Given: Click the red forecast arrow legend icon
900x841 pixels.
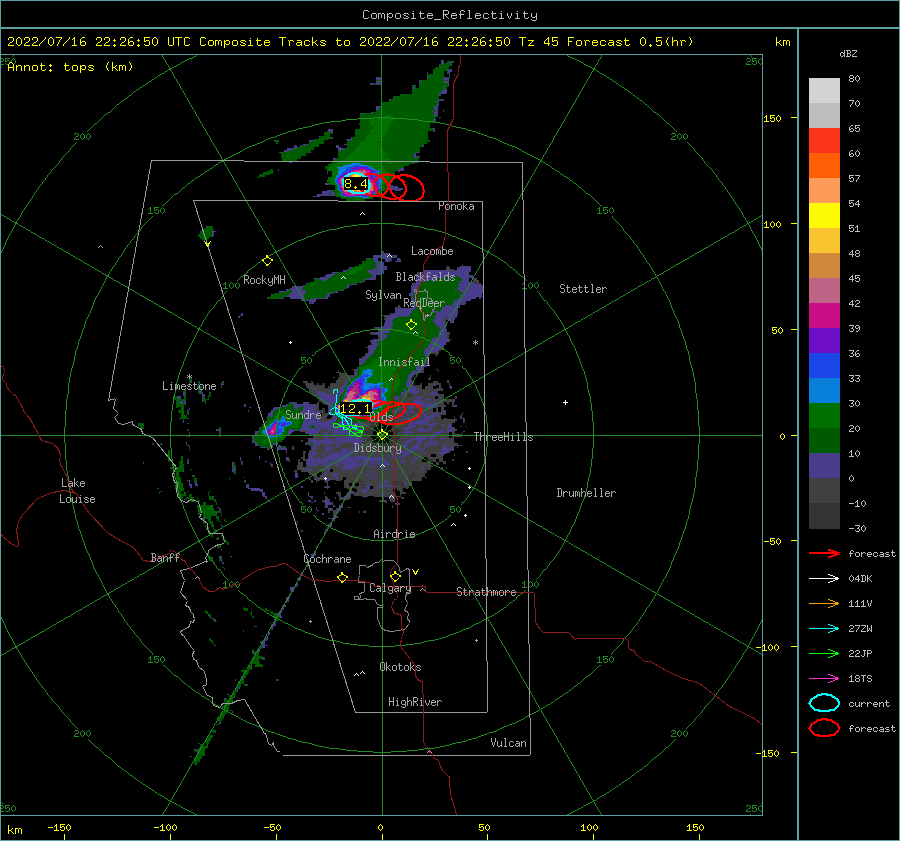Looking at the screenshot, I should click(824, 553).
